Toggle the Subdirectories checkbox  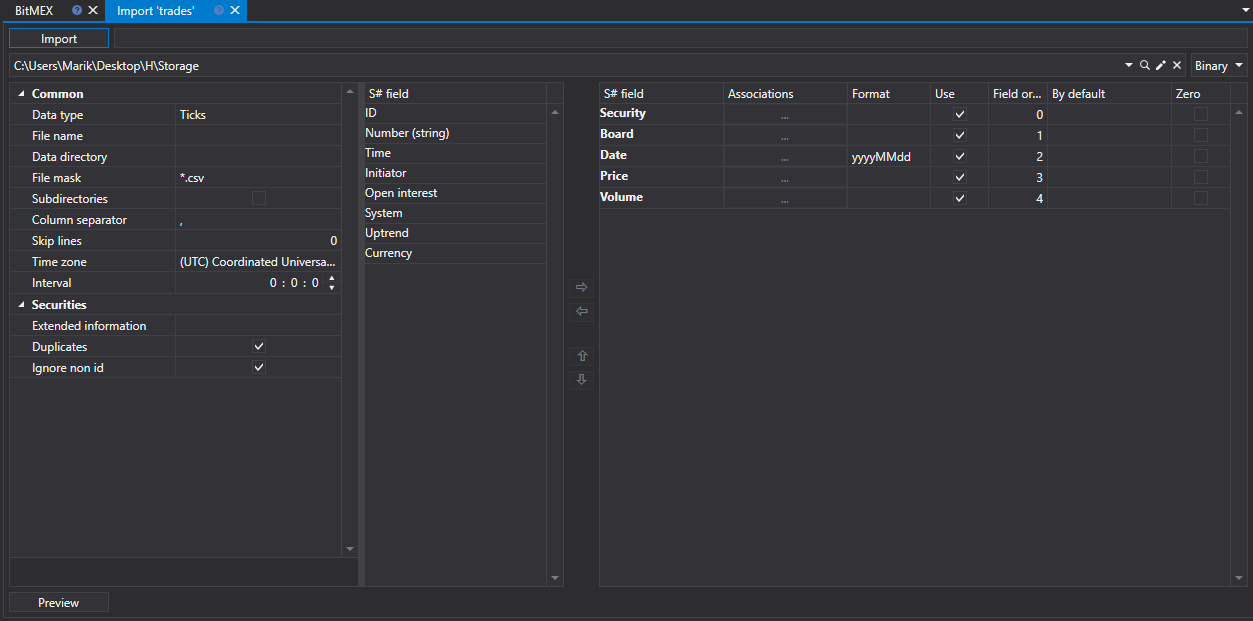tap(259, 198)
